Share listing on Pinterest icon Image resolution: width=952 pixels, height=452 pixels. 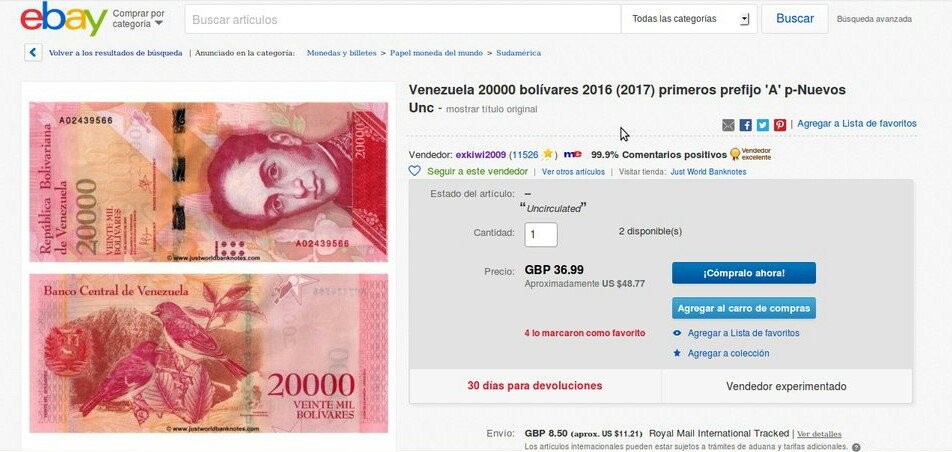click(780, 125)
